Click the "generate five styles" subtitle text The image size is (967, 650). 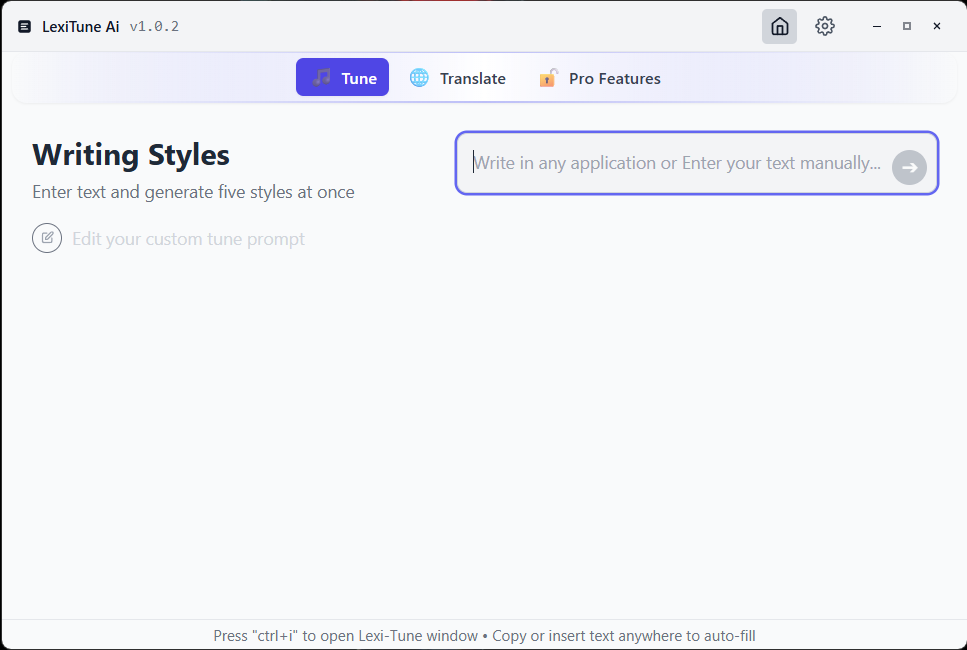[193, 192]
